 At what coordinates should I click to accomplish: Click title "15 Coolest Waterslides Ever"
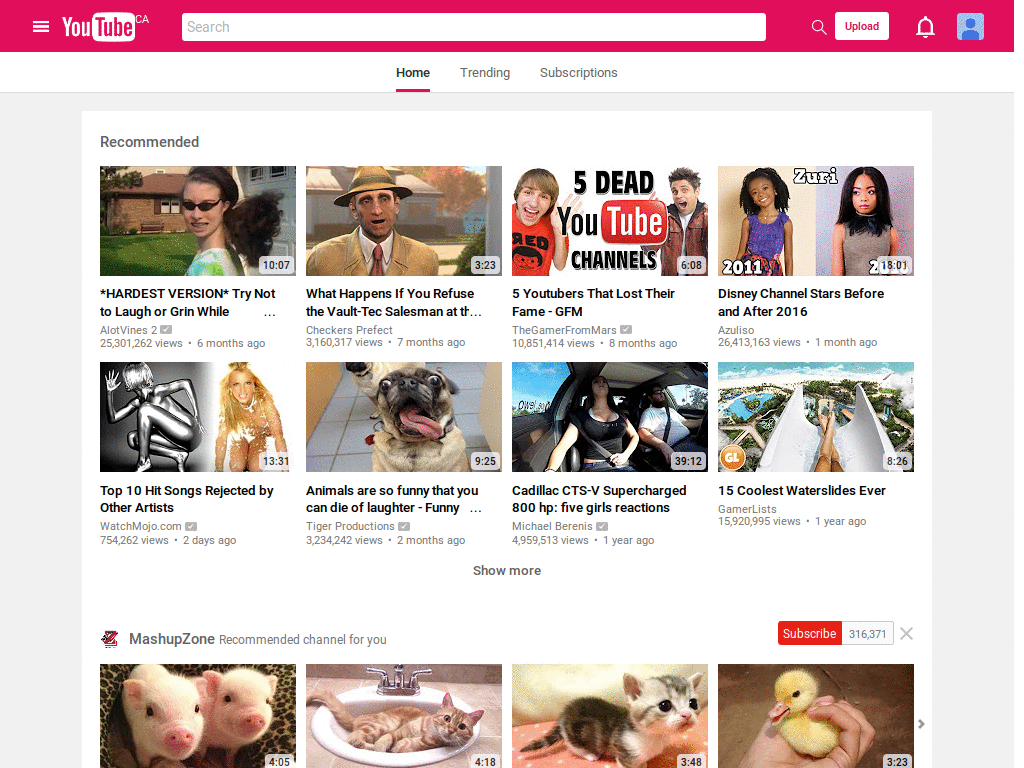coord(801,490)
